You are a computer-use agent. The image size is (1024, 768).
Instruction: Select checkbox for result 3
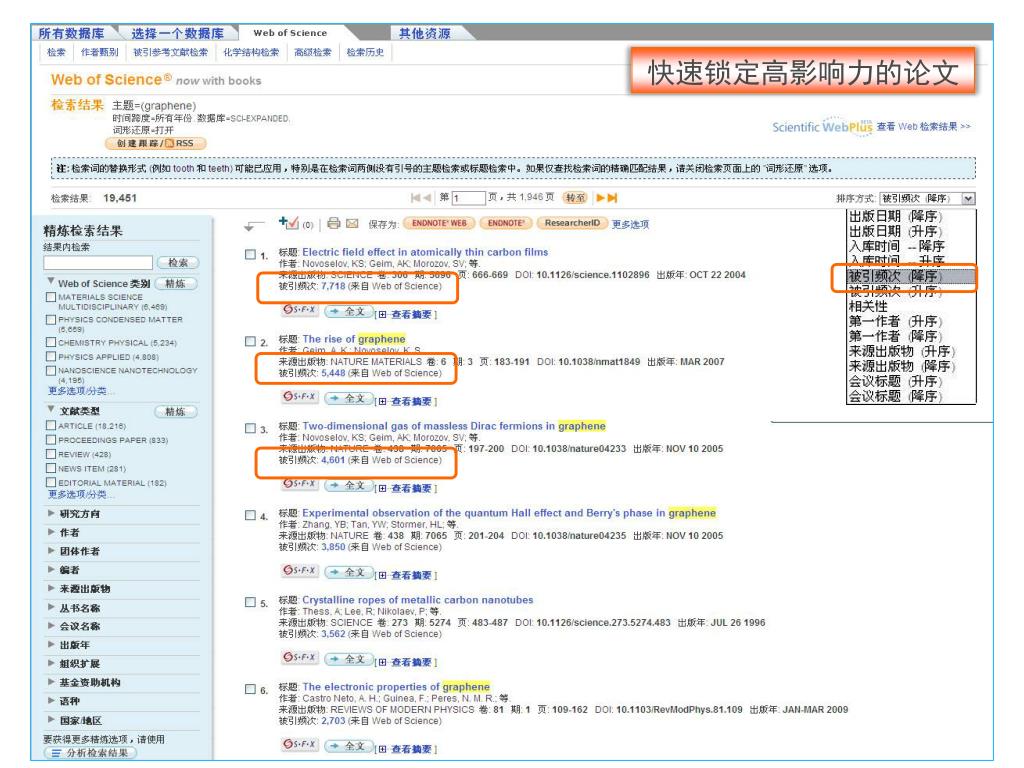[250, 428]
